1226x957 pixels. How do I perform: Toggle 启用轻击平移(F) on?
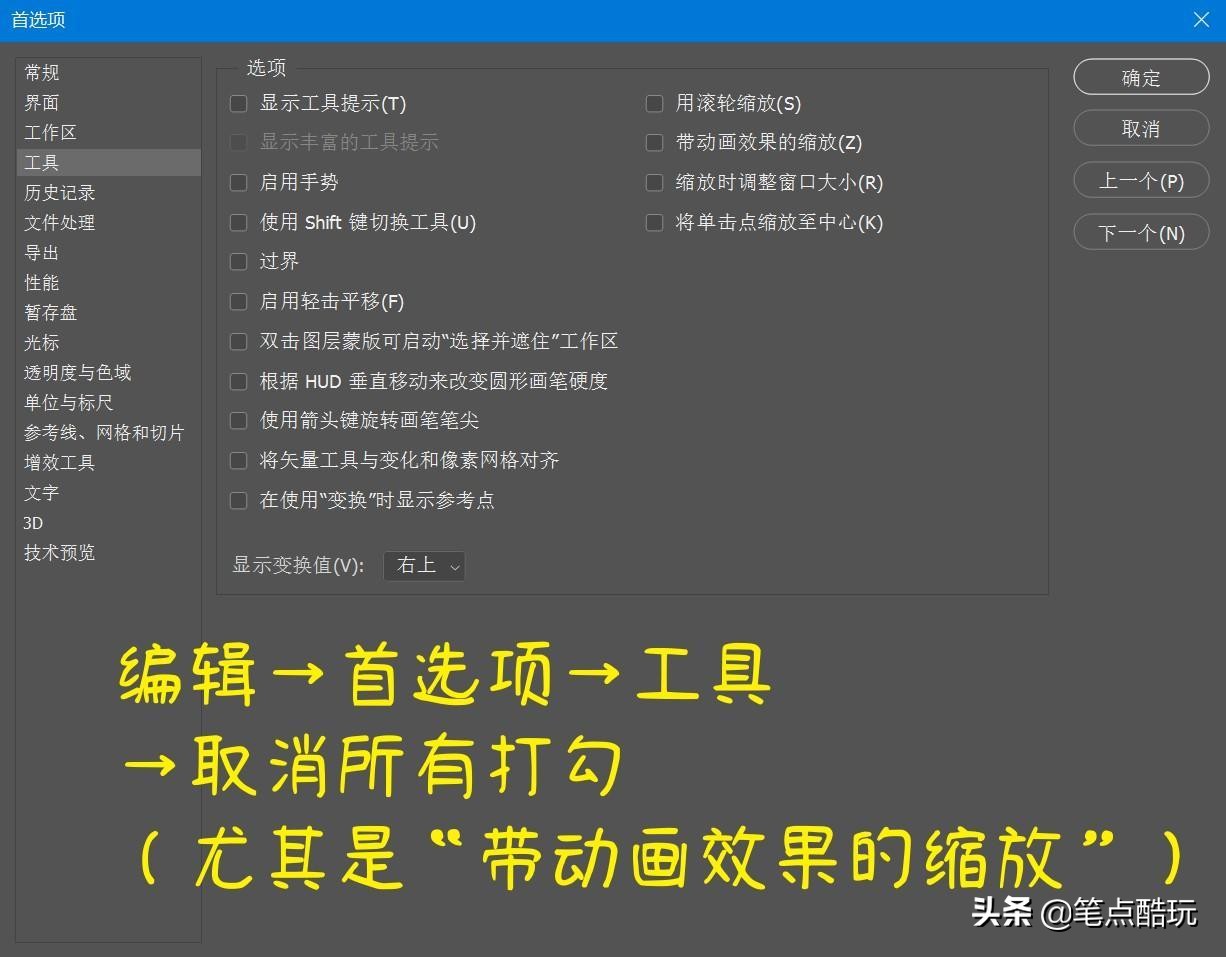[x=238, y=301]
